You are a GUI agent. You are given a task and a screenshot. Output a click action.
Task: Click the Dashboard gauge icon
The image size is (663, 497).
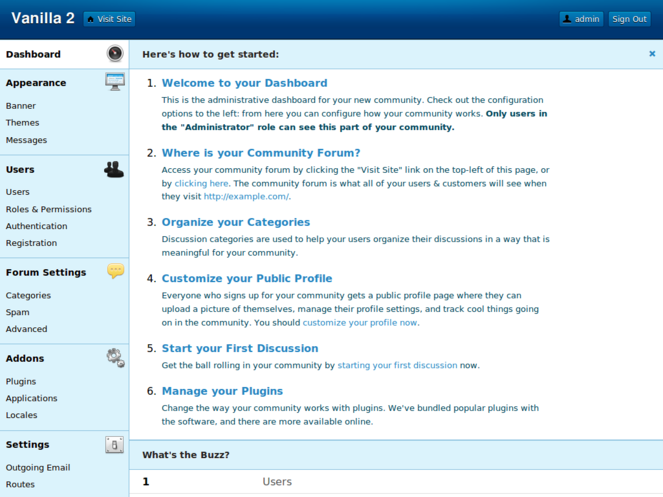coord(115,54)
